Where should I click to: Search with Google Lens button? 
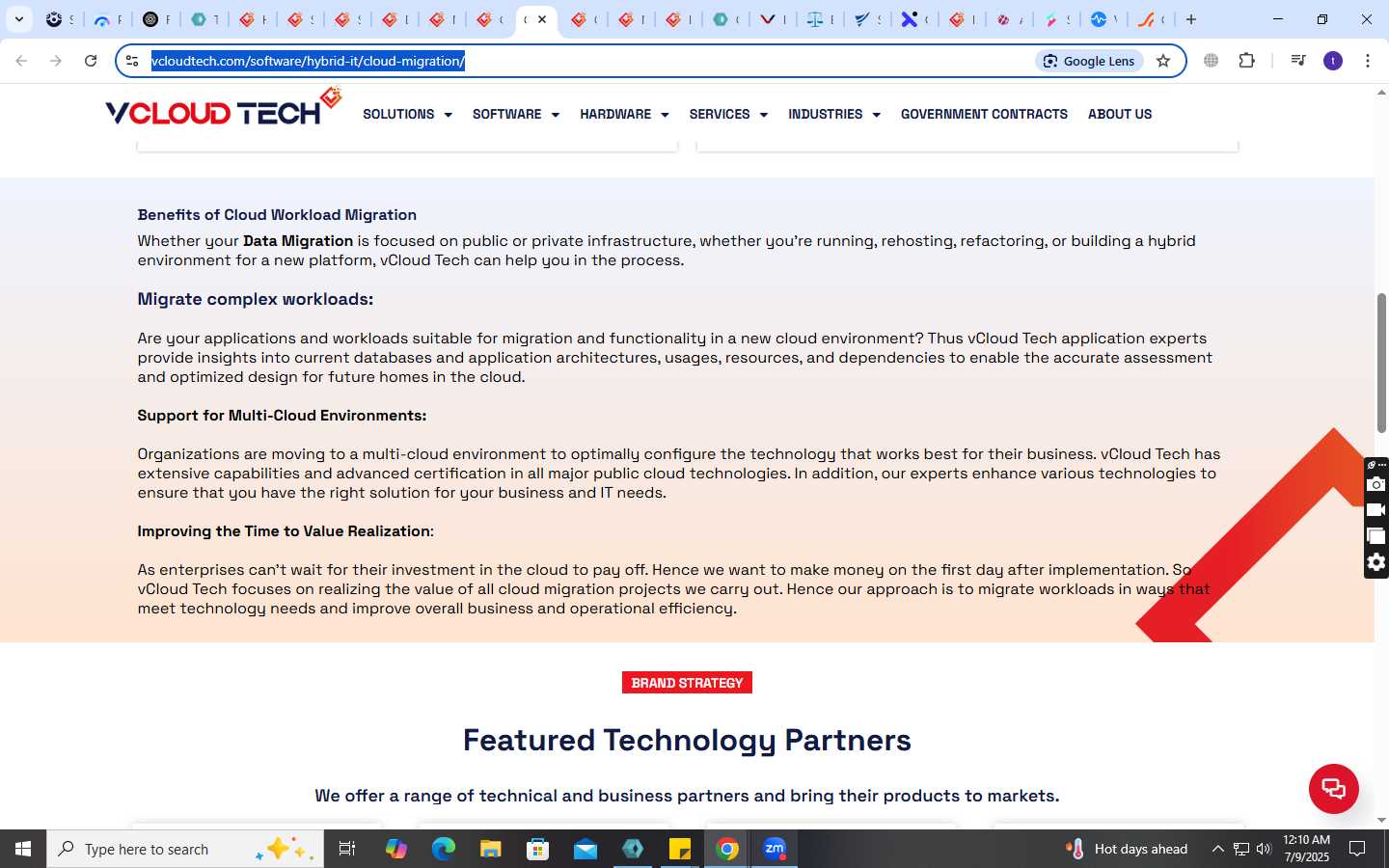pos(1089,61)
